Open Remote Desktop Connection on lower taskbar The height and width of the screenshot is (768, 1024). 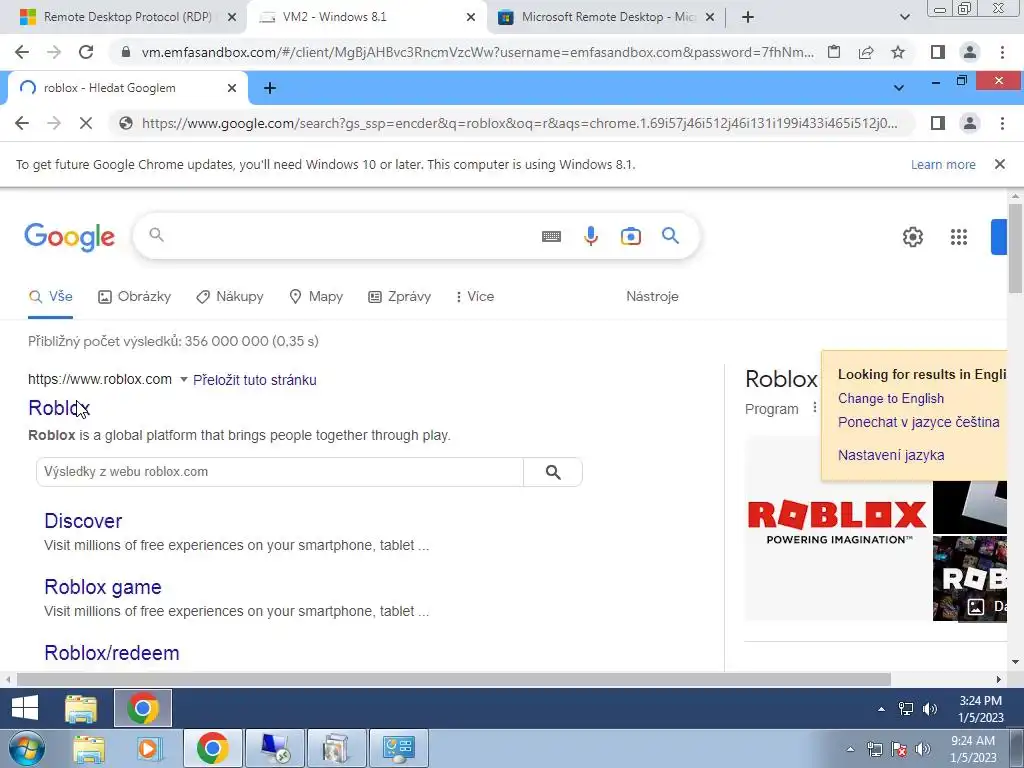click(274, 748)
